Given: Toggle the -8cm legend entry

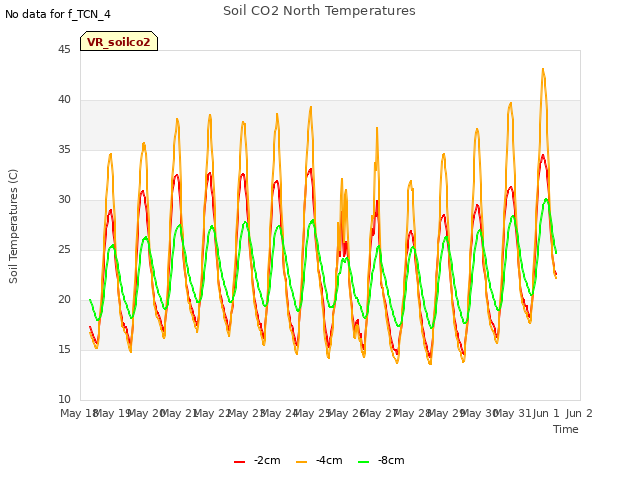Looking at the screenshot, I should click(x=381, y=460).
